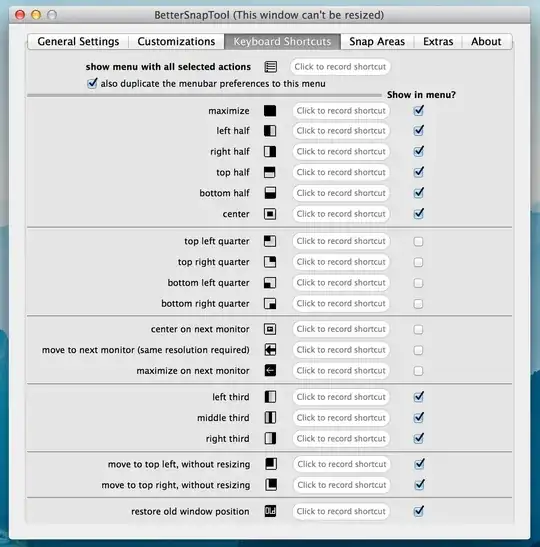
Task: Click the maximize action icon
Action: [x=270, y=111]
